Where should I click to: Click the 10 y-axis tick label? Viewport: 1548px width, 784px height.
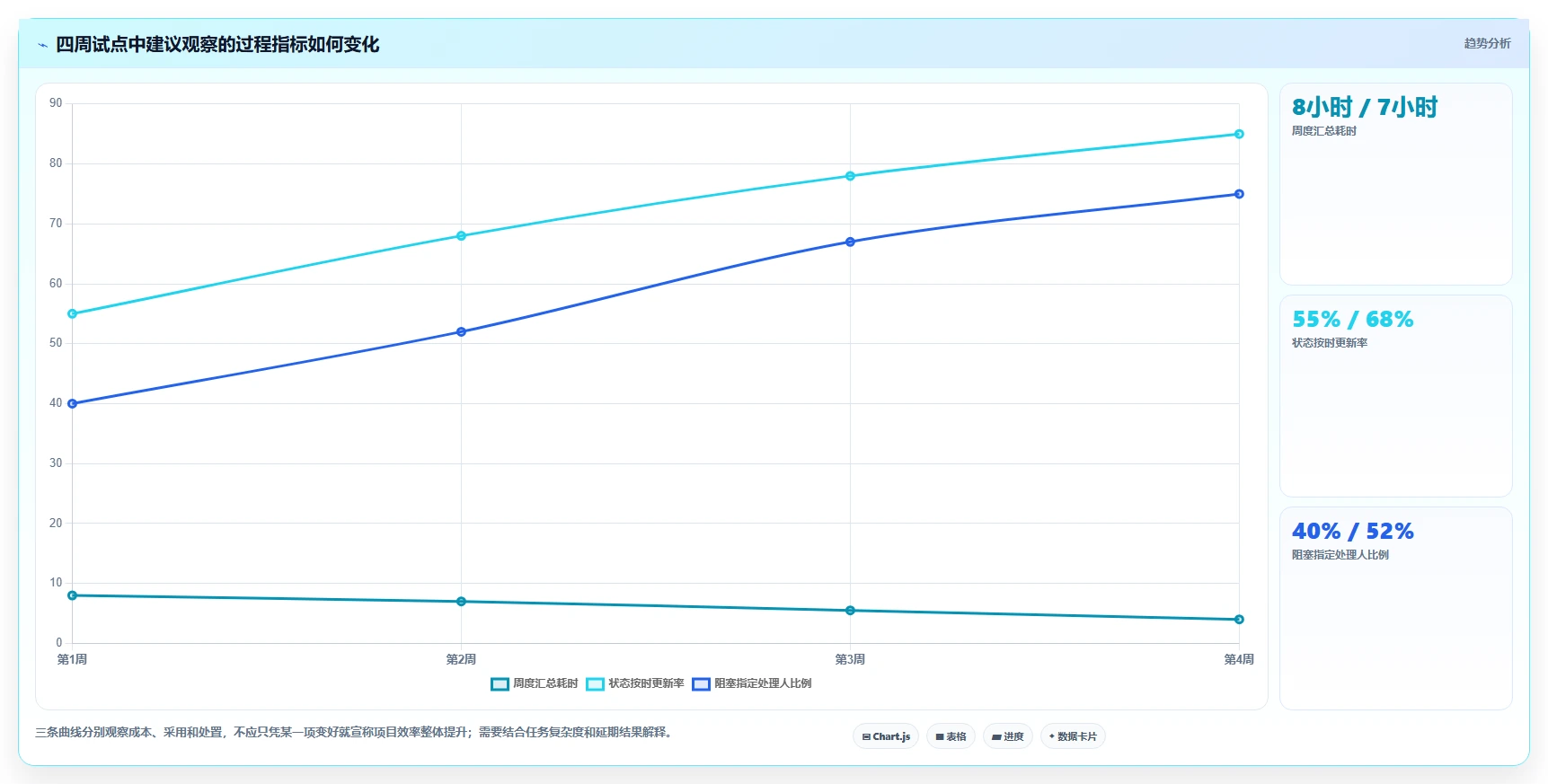pos(56,583)
